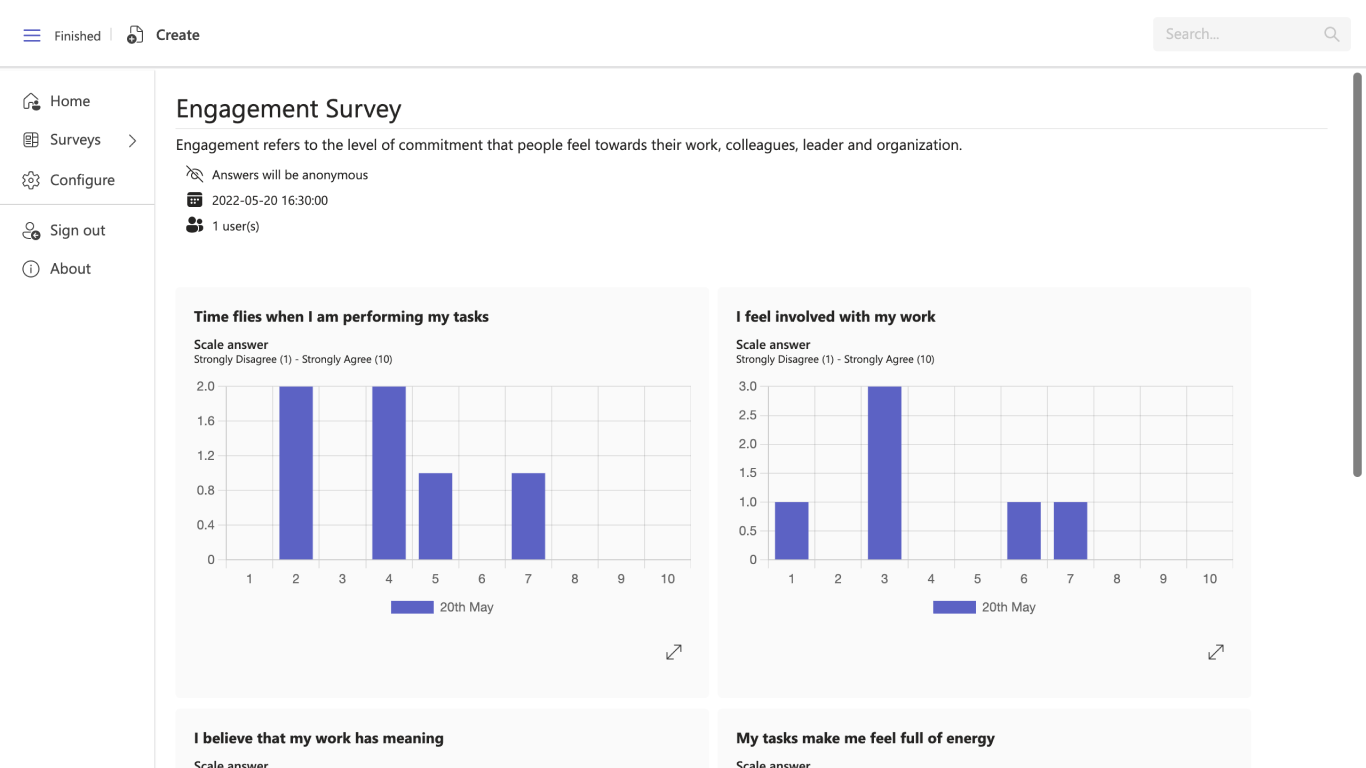Expand the 'Time flies' chart fullscreen

point(674,652)
